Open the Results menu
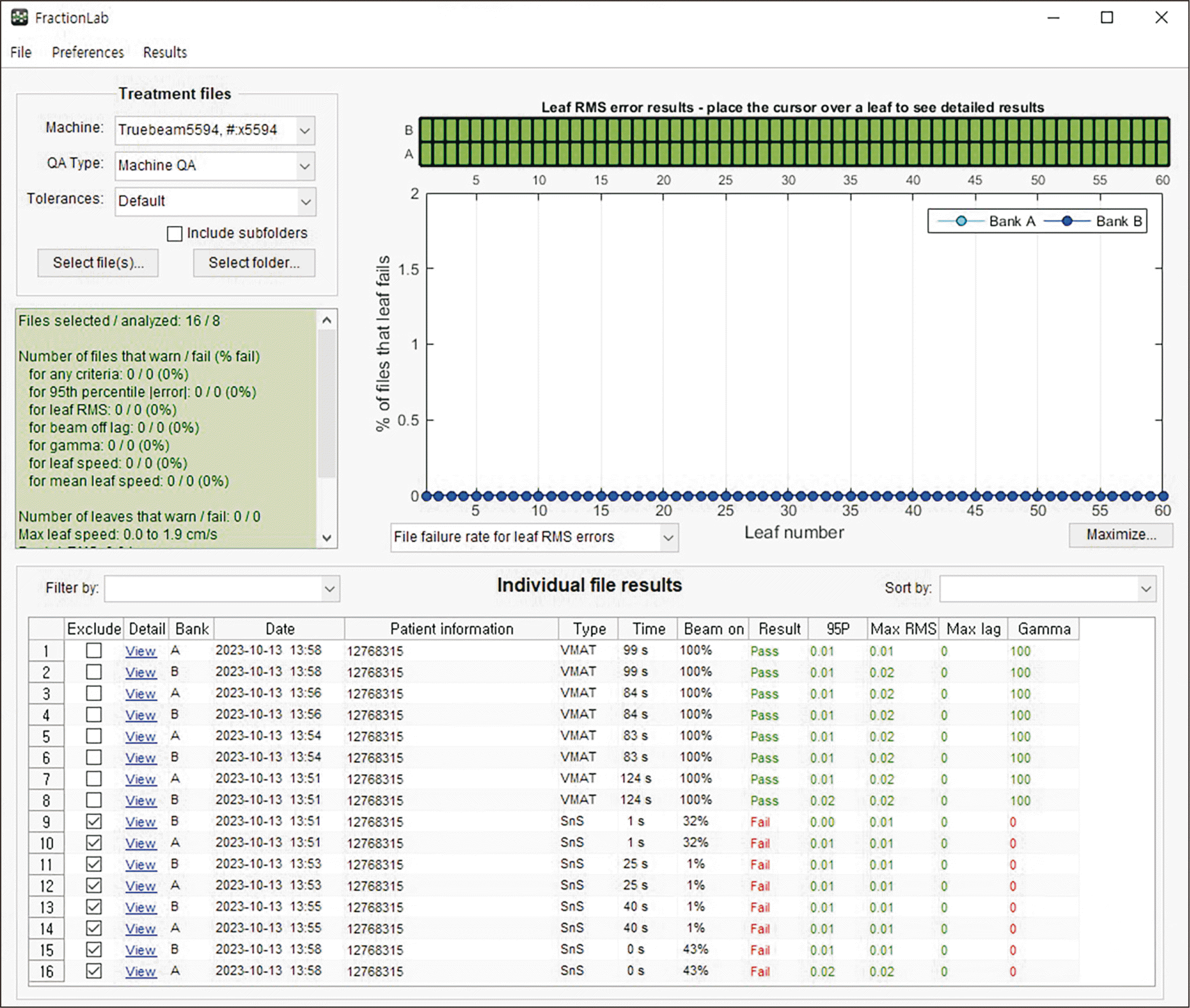Screen dimensions: 1190x1008 pos(165,53)
